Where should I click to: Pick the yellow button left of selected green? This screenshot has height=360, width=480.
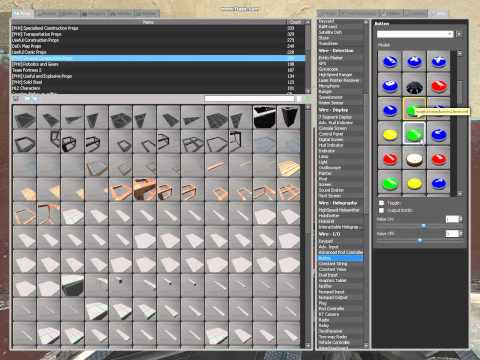coord(389,134)
